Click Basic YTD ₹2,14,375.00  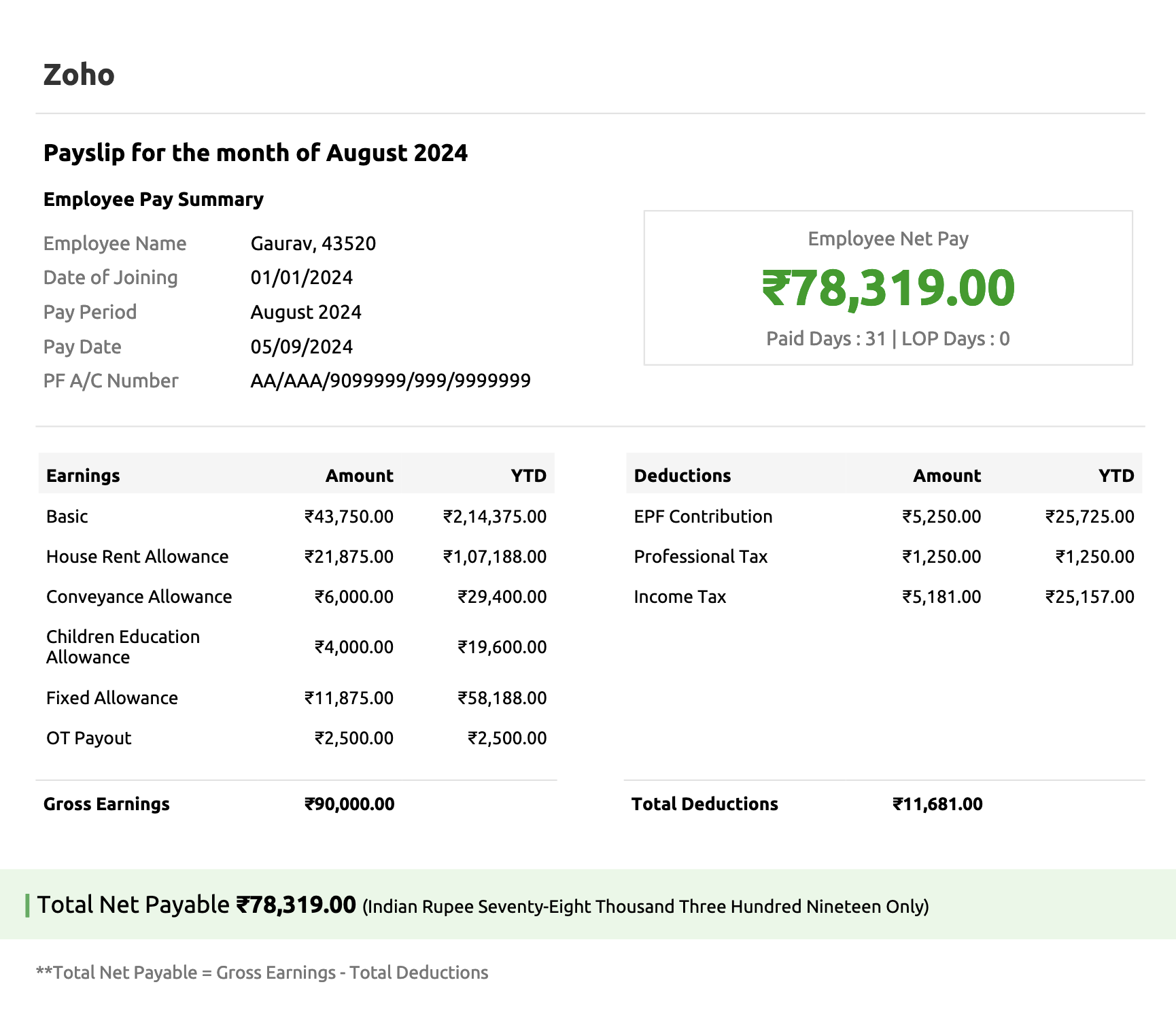tap(495, 517)
